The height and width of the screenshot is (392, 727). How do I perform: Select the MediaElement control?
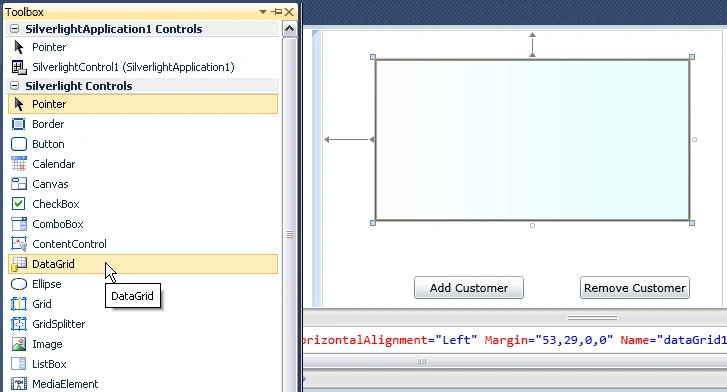click(143, 384)
